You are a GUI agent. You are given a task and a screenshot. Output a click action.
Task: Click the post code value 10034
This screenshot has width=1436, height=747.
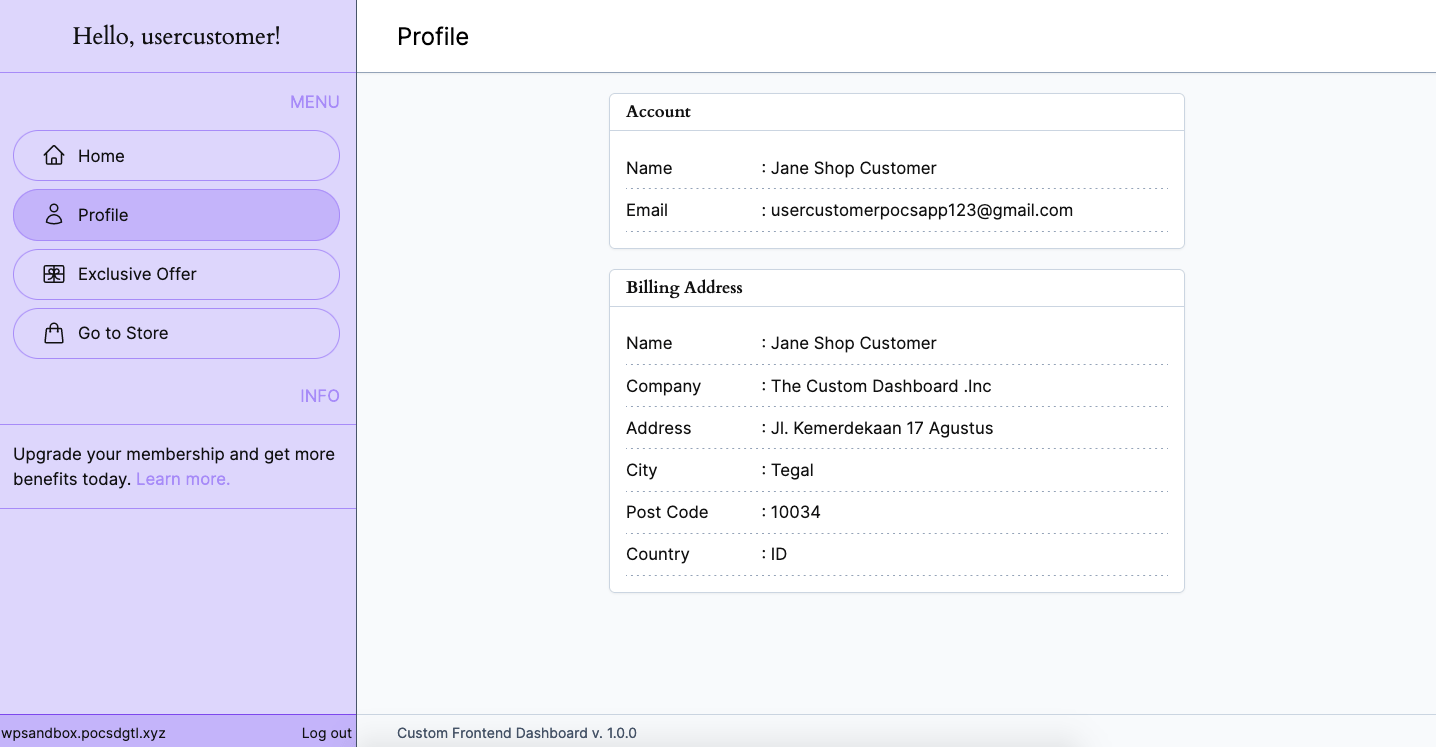[796, 512]
